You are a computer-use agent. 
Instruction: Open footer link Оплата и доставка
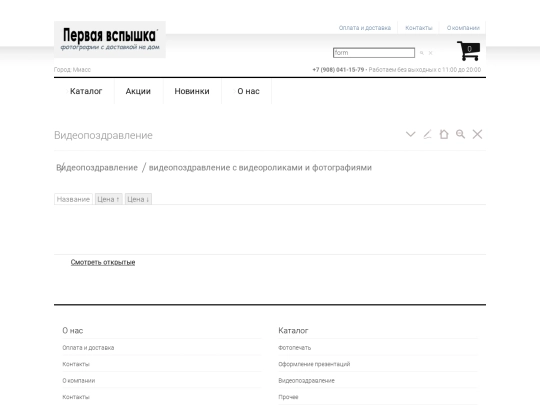88,348
